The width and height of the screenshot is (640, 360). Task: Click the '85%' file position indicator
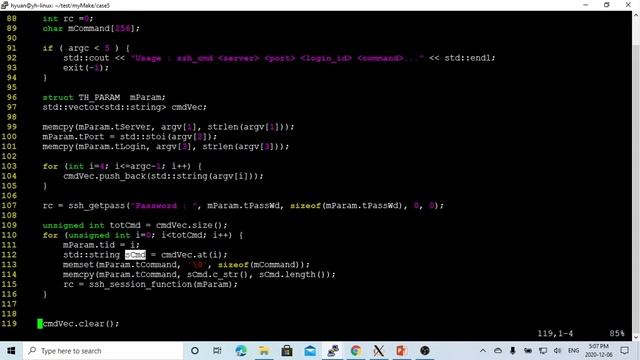617,333
